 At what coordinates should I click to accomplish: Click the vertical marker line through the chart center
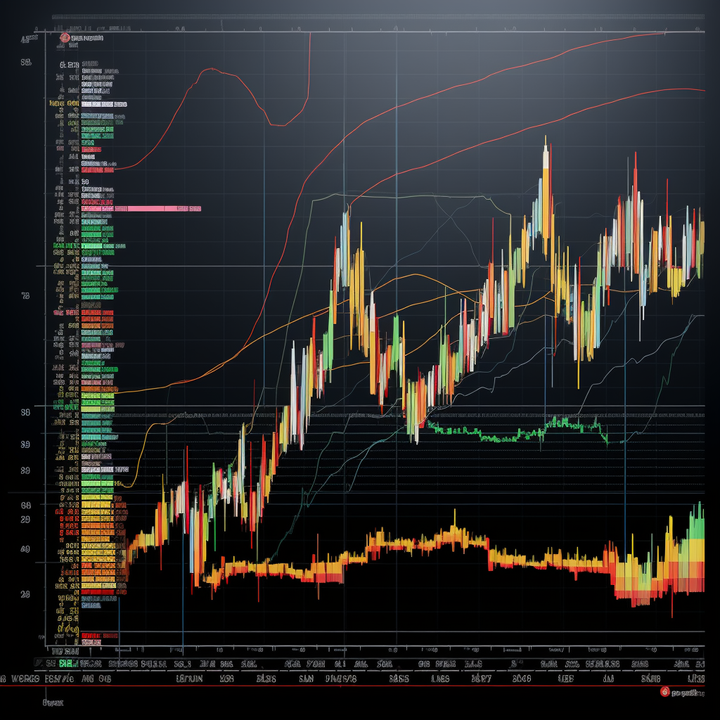point(397,340)
